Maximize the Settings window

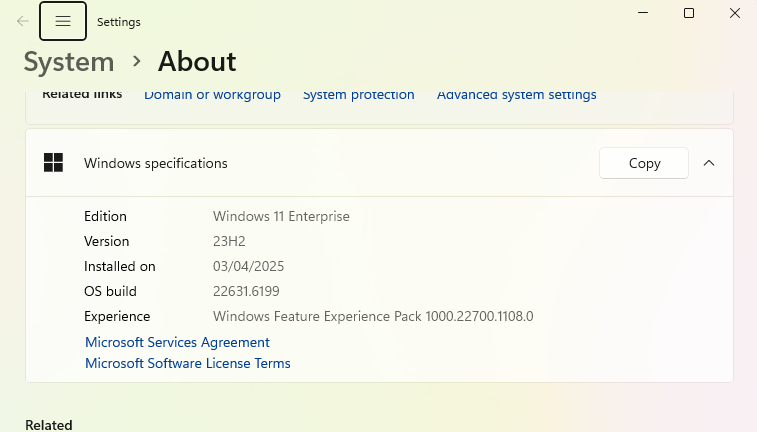689,13
